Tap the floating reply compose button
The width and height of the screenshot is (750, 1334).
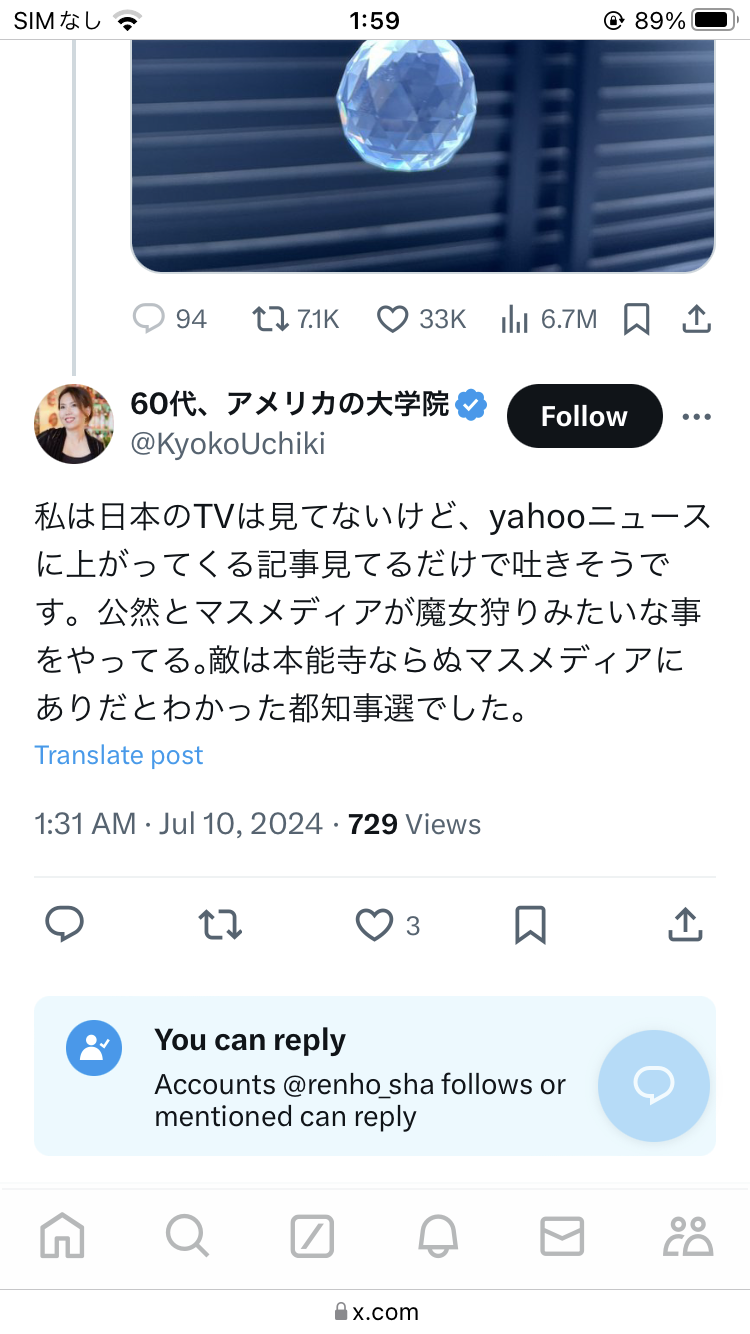tap(654, 1086)
